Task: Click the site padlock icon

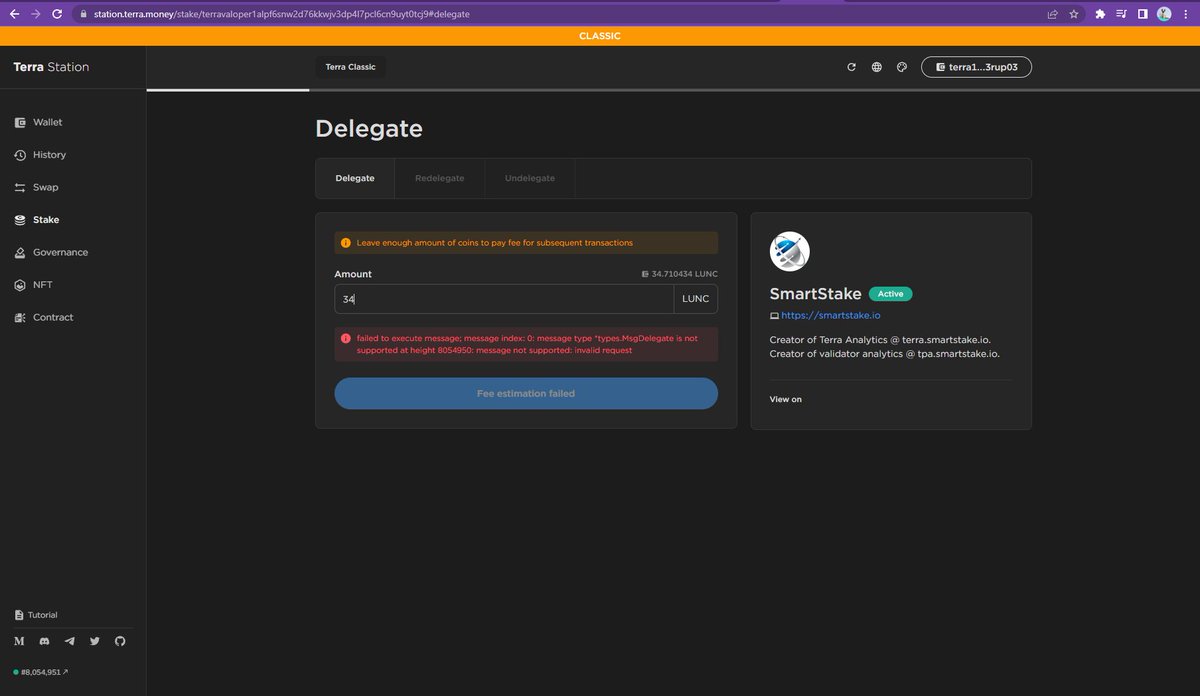Action: coord(85,14)
